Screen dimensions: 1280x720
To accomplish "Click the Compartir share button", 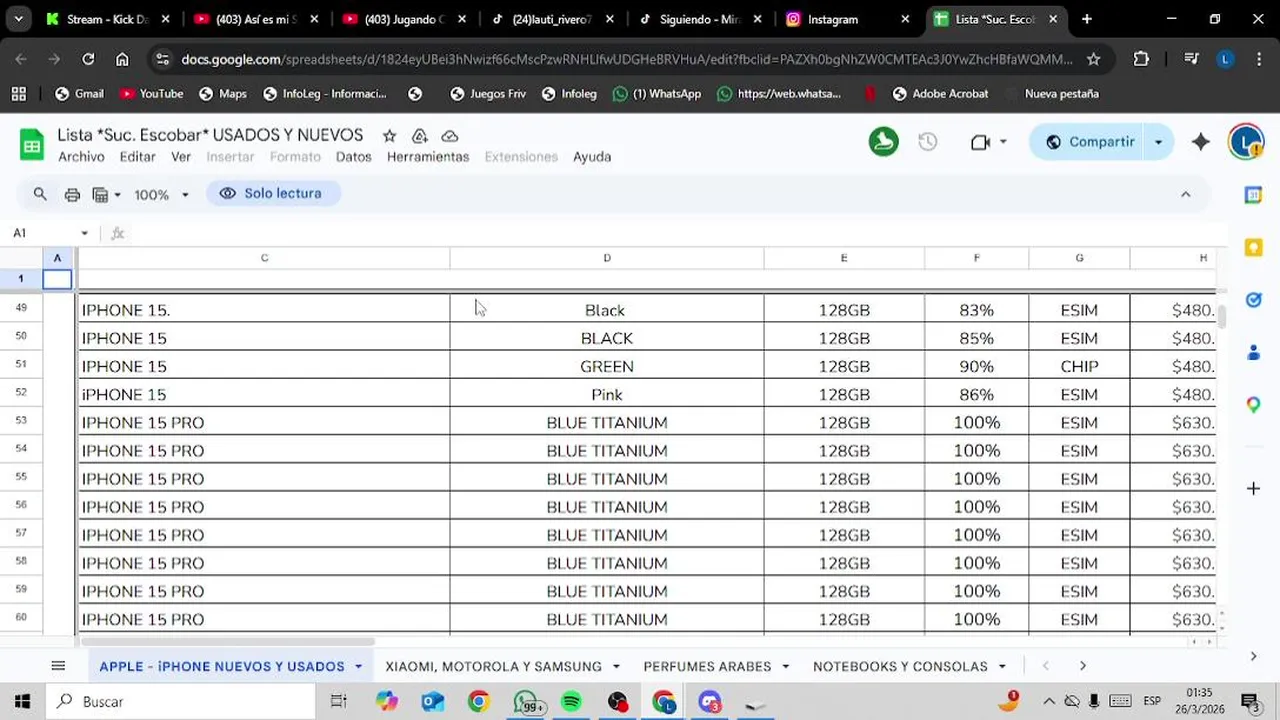I will 1090,142.
